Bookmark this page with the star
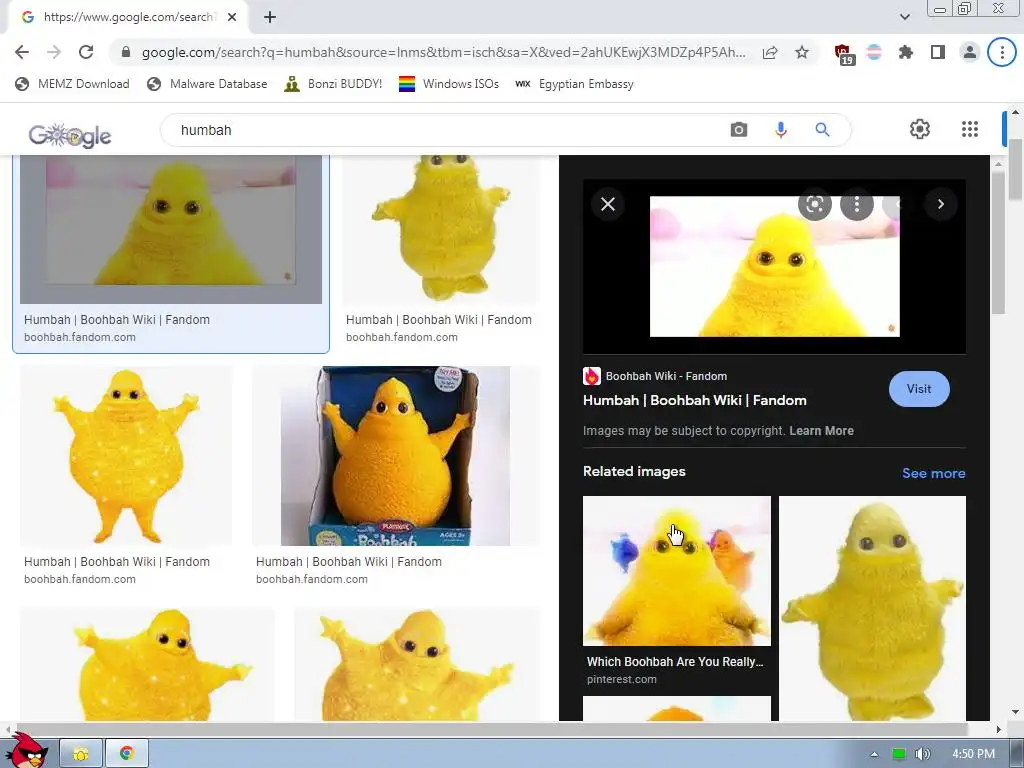Screen dimensions: 1024x768 802,52
